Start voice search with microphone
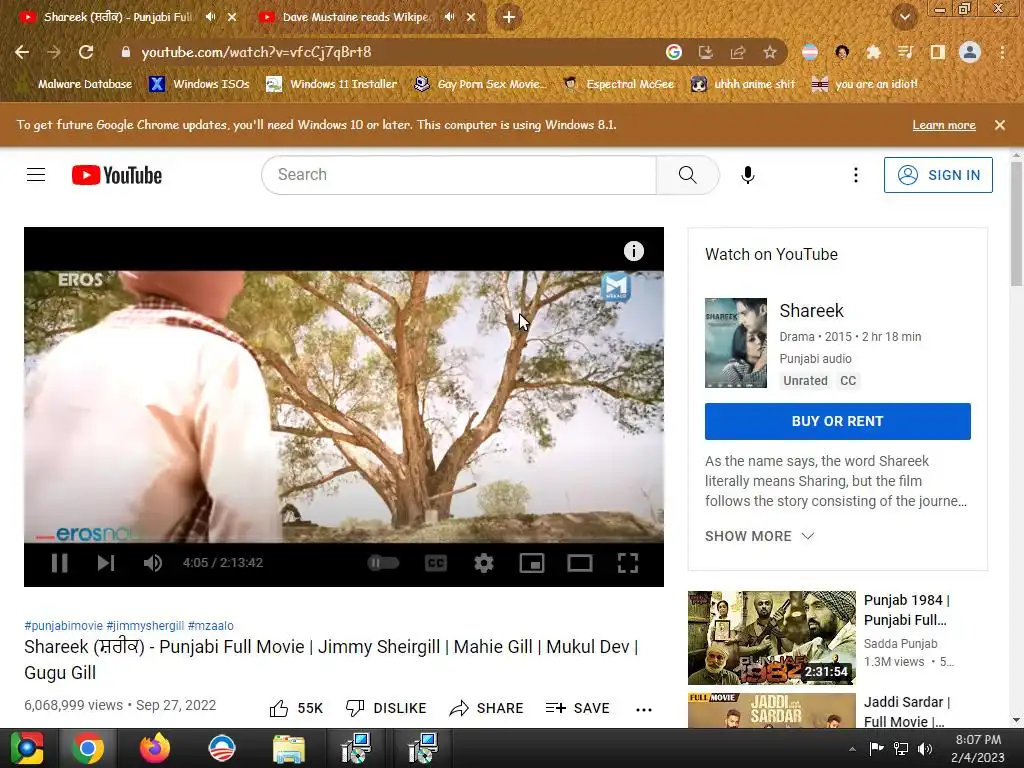Screen dimensions: 1024x768 point(748,175)
